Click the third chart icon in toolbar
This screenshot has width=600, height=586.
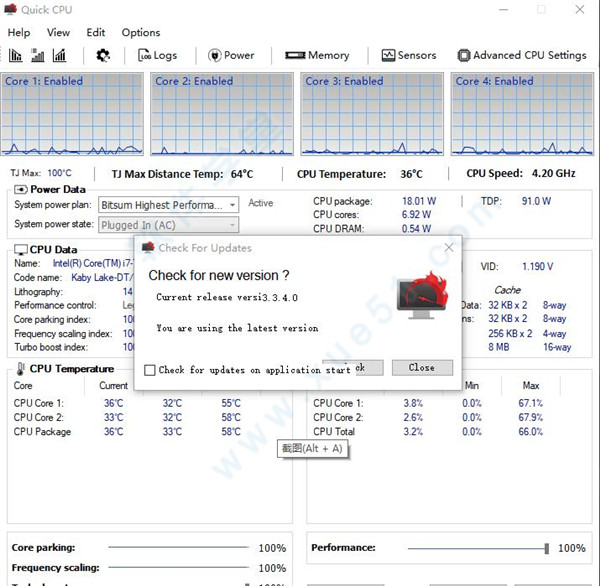60,56
